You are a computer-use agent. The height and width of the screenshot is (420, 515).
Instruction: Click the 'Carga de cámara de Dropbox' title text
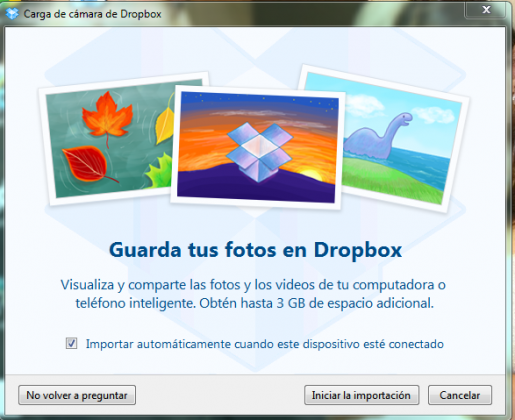pyautogui.click(x=92, y=14)
